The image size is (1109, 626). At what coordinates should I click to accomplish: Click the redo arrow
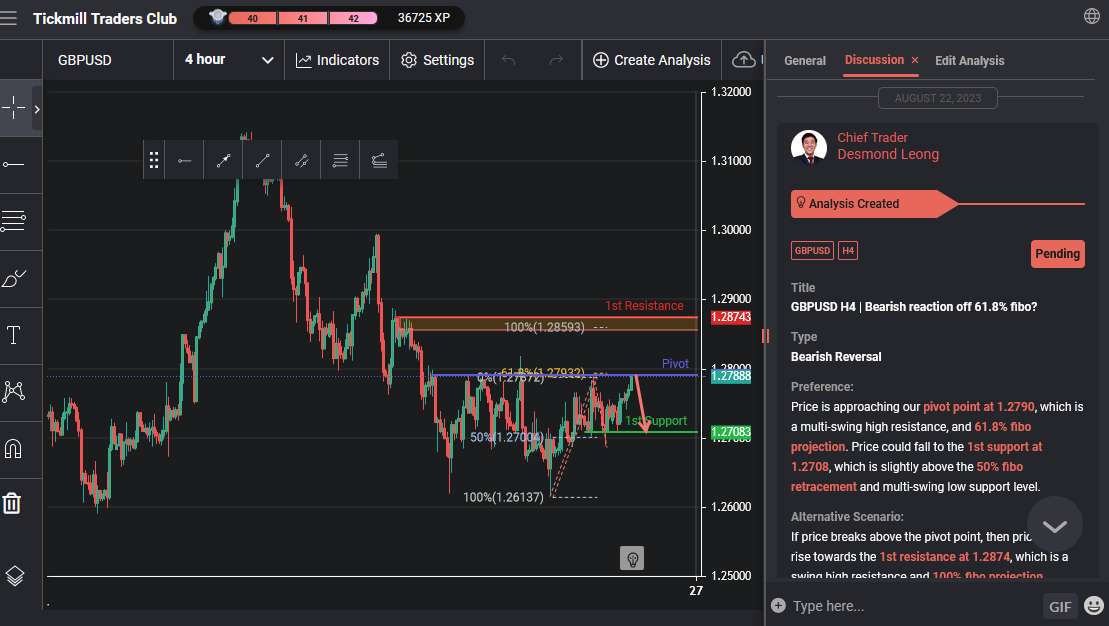557,60
